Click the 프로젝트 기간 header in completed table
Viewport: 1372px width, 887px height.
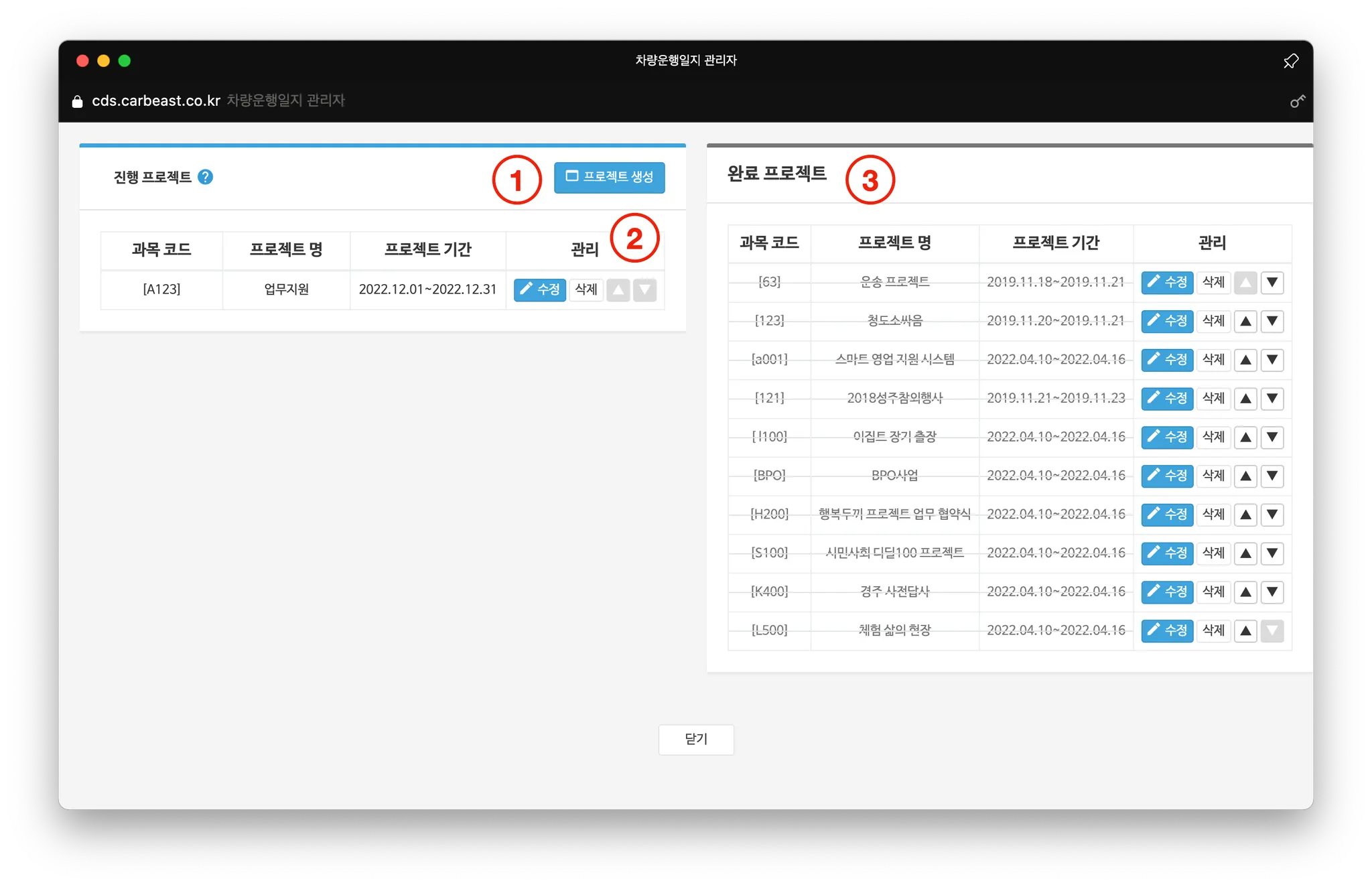pyautogui.click(x=1056, y=243)
